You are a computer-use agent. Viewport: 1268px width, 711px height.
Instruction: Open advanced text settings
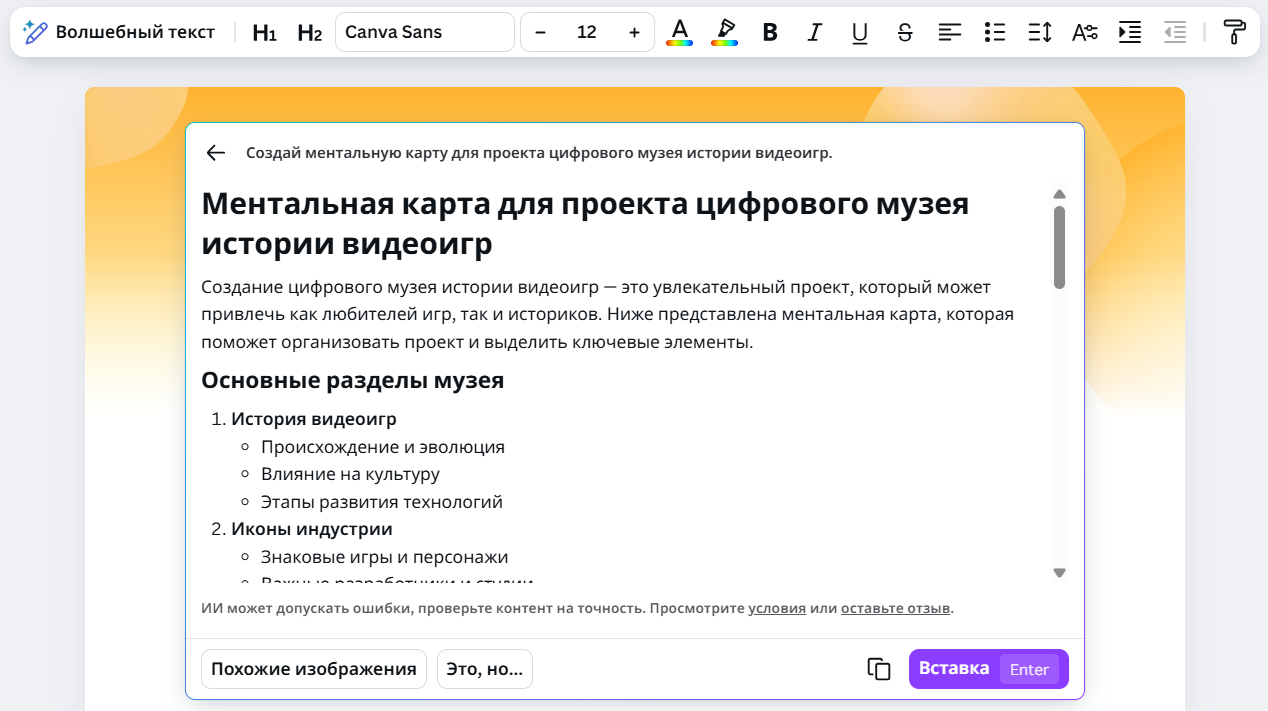coord(1084,31)
